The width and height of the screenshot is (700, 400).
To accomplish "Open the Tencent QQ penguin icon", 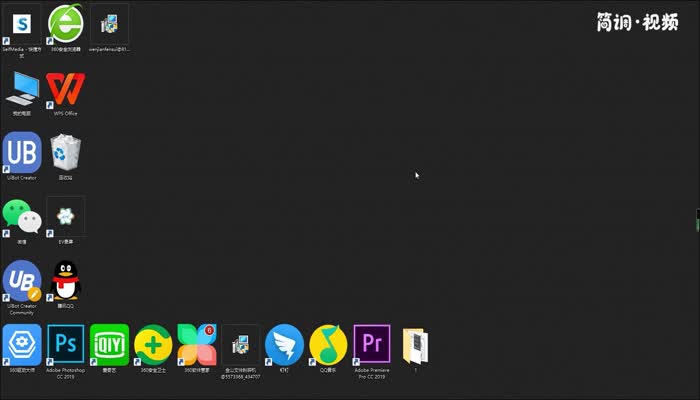I will pos(66,281).
